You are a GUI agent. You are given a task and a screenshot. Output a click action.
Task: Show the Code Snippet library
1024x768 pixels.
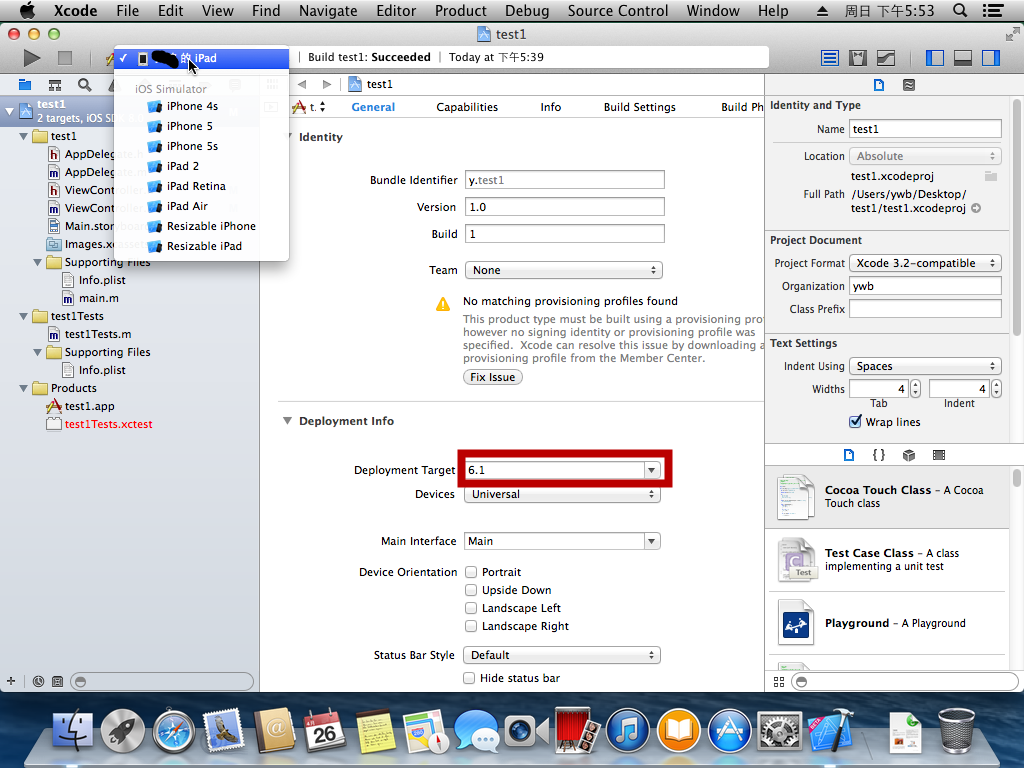878,455
